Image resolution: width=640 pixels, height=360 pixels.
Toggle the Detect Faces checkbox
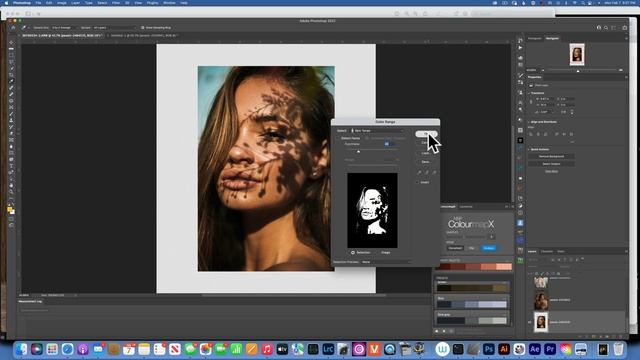[338, 138]
